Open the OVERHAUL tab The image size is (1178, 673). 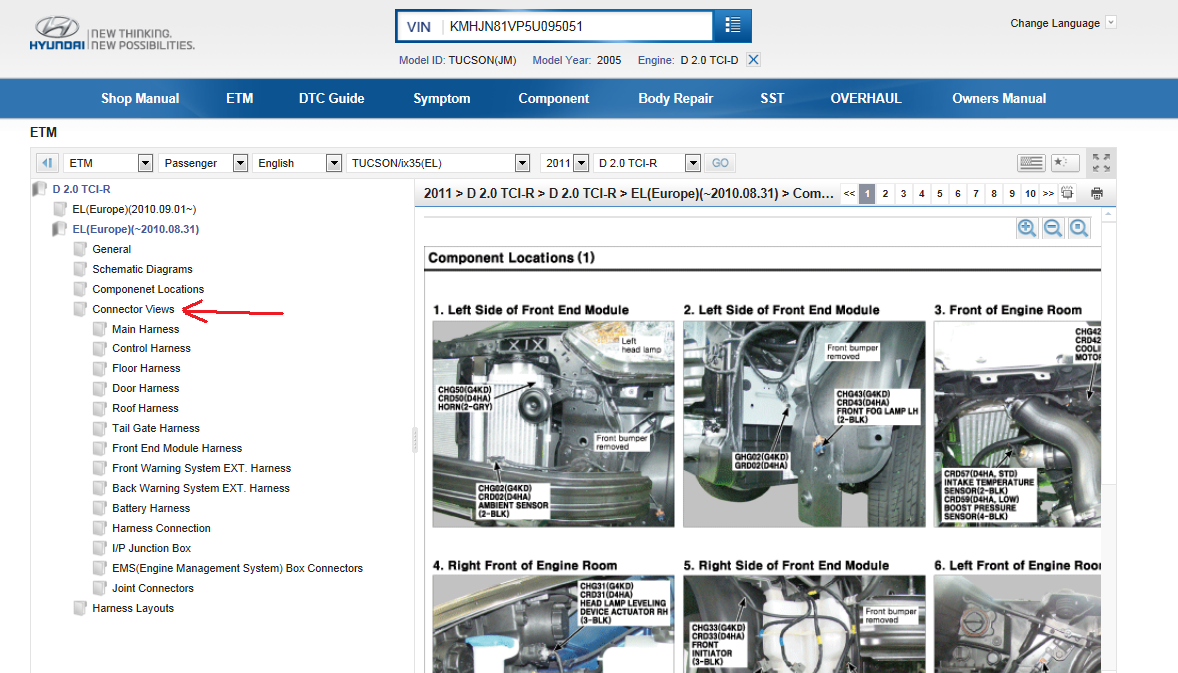865,98
